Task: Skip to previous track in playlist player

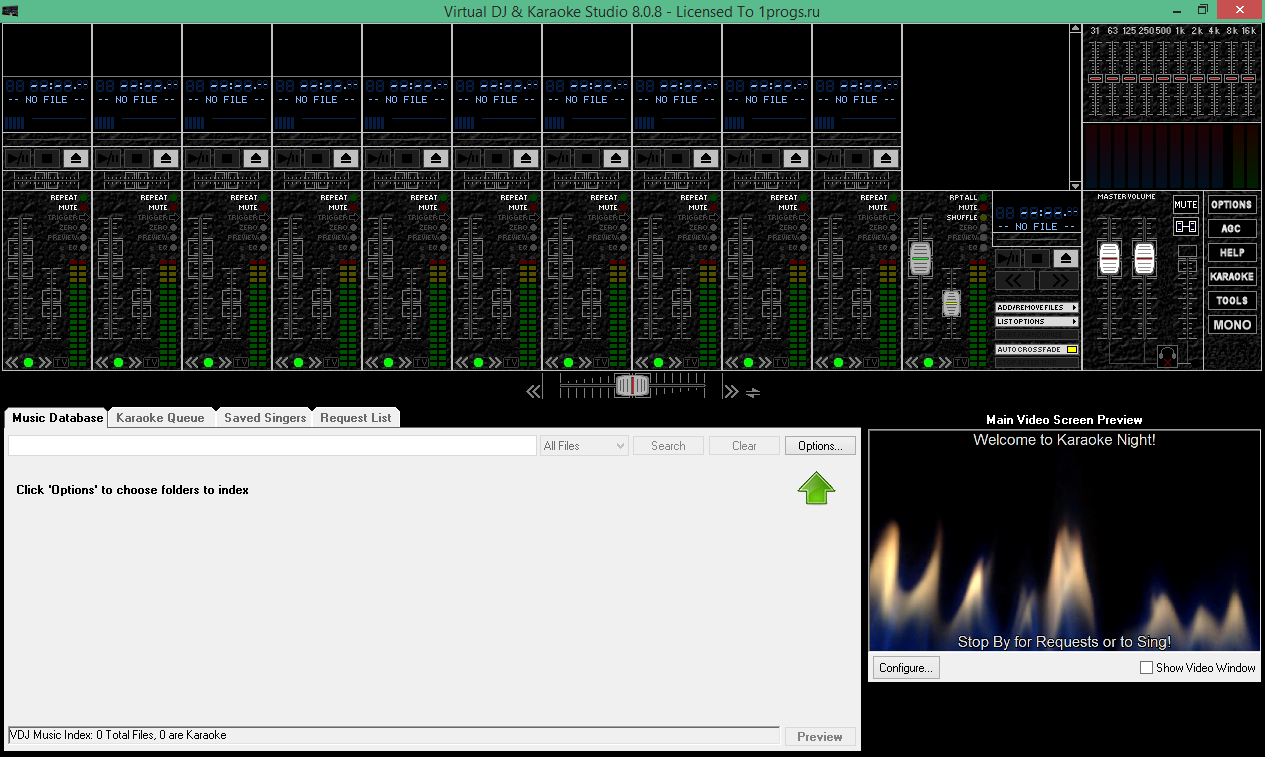Action: click(1015, 281)
